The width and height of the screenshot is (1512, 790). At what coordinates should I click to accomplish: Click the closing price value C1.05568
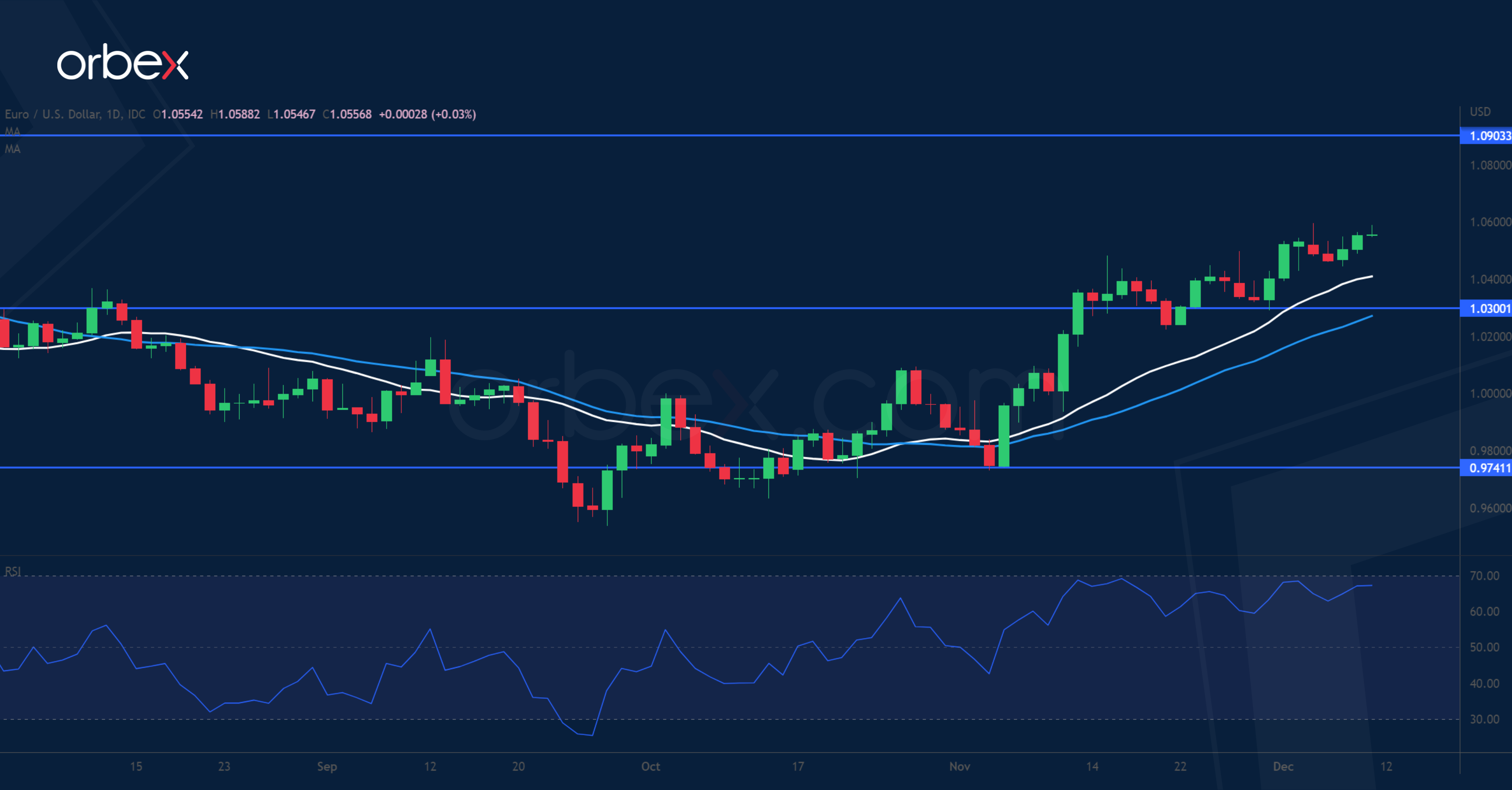347,115
